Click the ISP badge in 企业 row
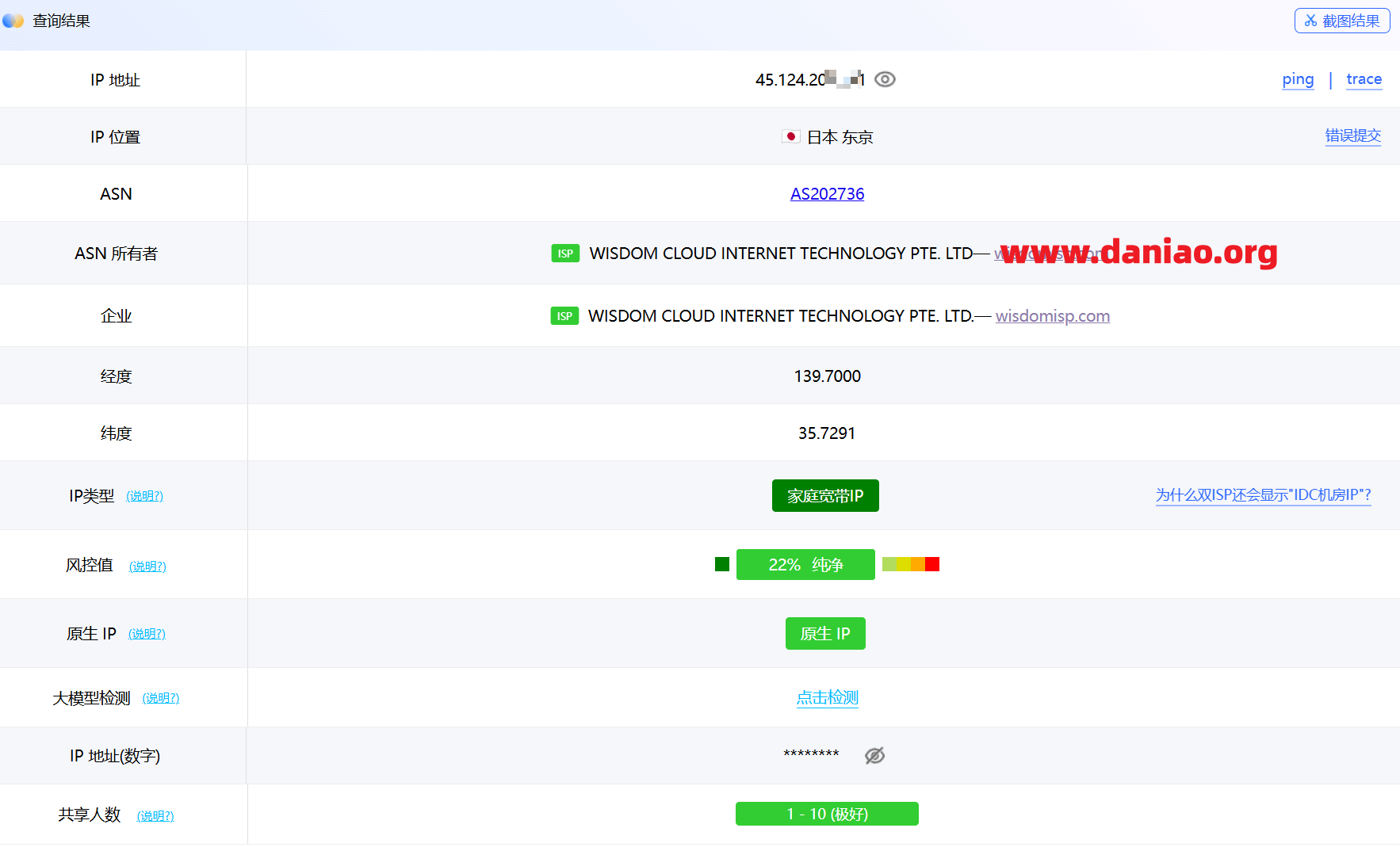Image resolution: width=1400 pixels, height=847 pixels. pyautogui.click(x=564, y=316)
